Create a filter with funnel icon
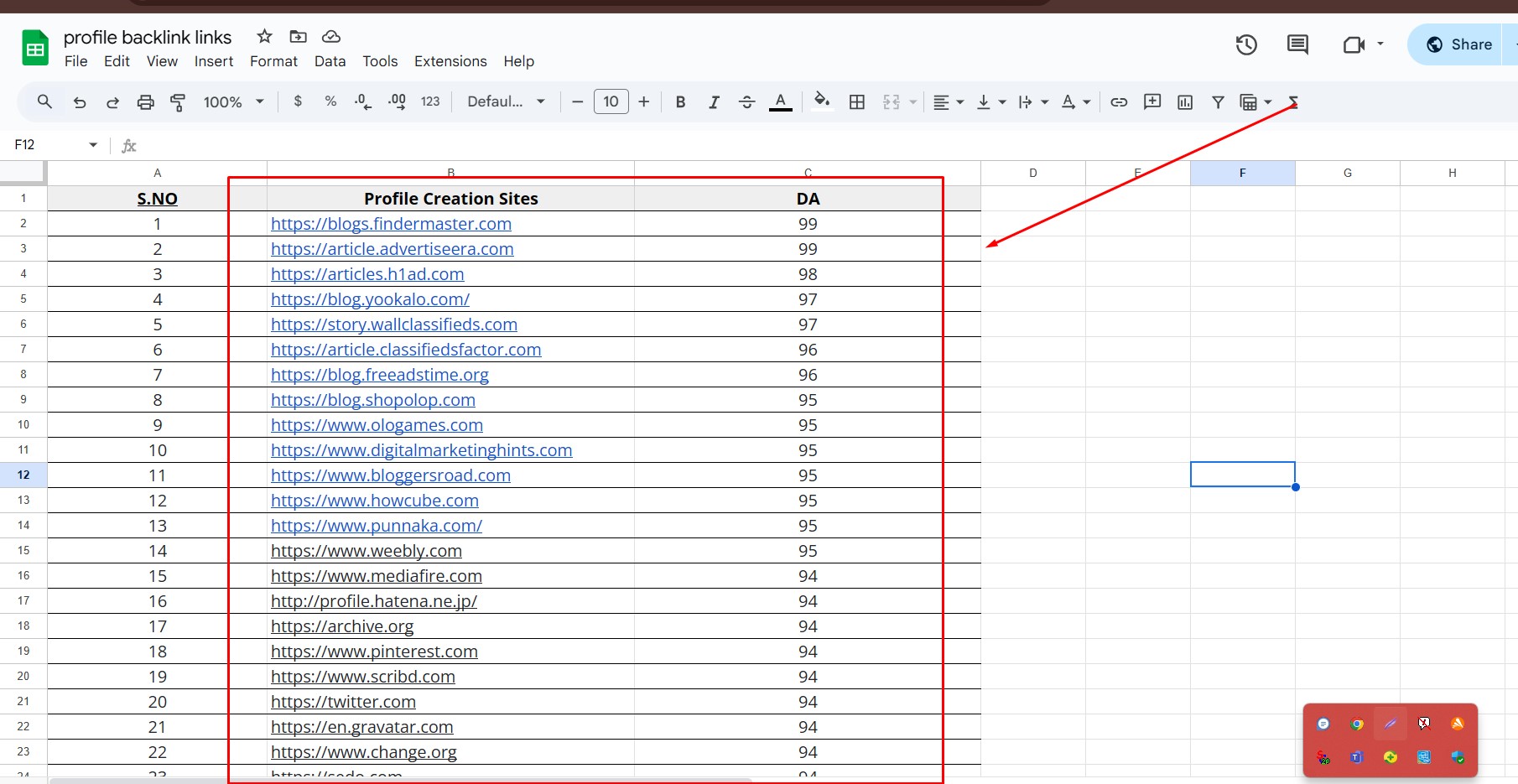The width and height of the screenshot is (1518, 784). tap(1218, 102)
